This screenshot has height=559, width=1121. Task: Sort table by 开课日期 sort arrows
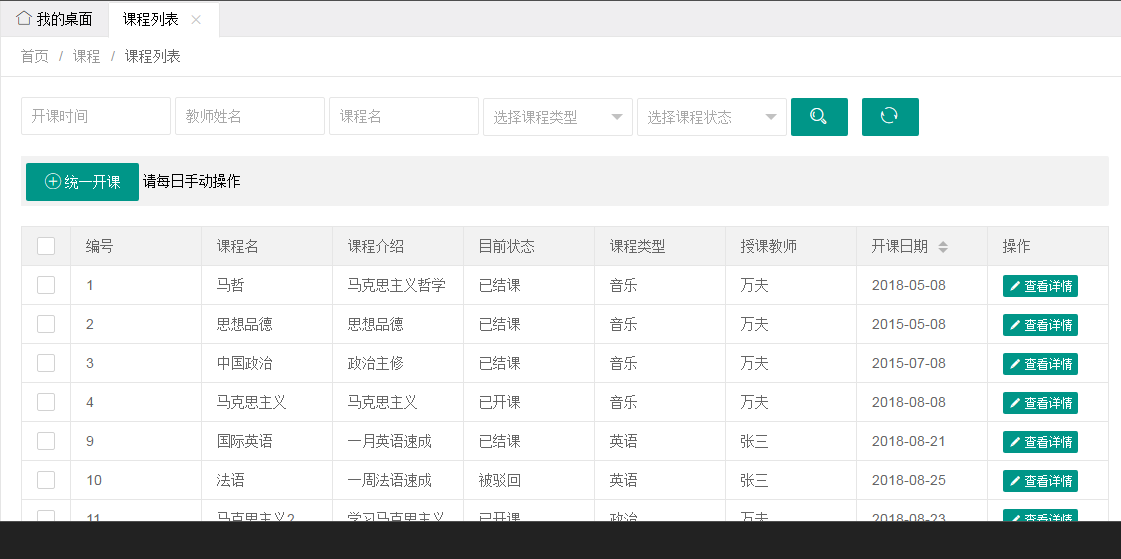click(x=942, y=247)
